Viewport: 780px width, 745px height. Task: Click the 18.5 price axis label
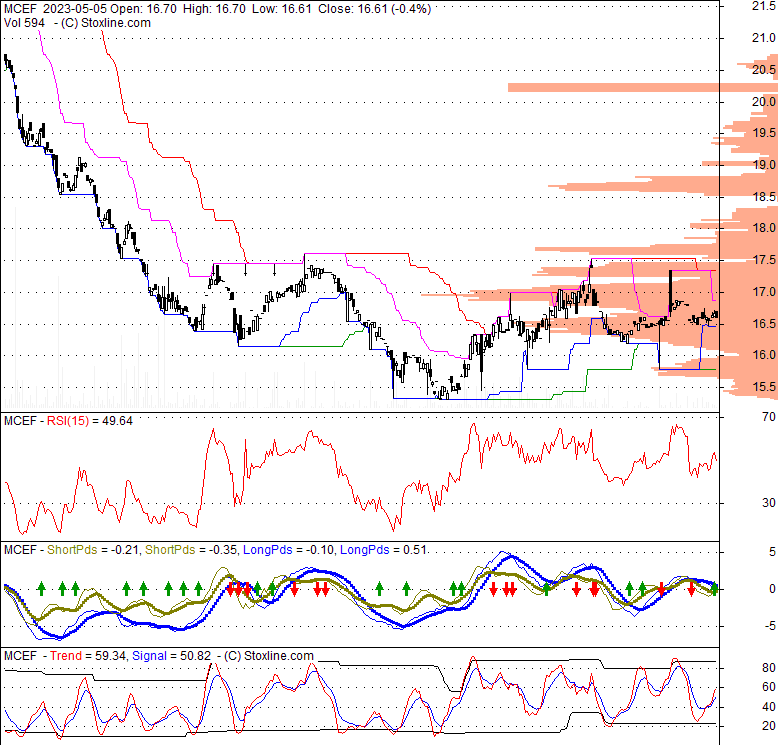click(764, 196)
